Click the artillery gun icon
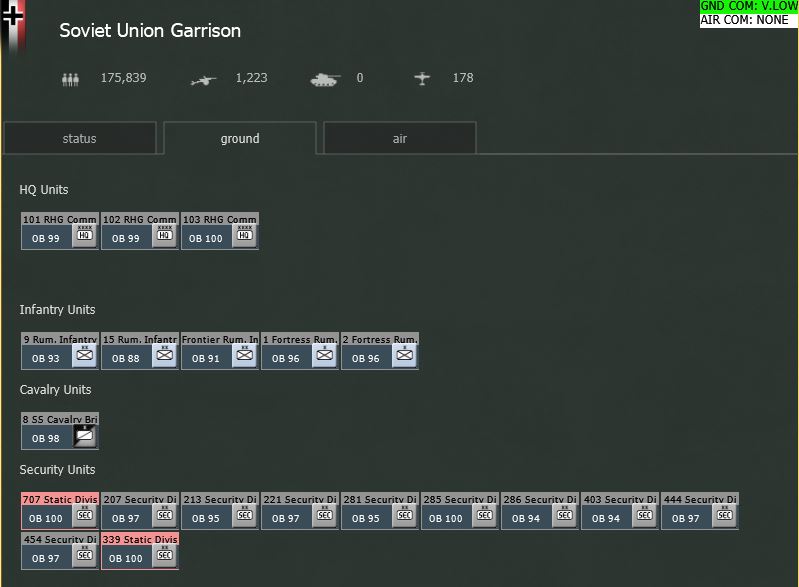 [203, 80]
